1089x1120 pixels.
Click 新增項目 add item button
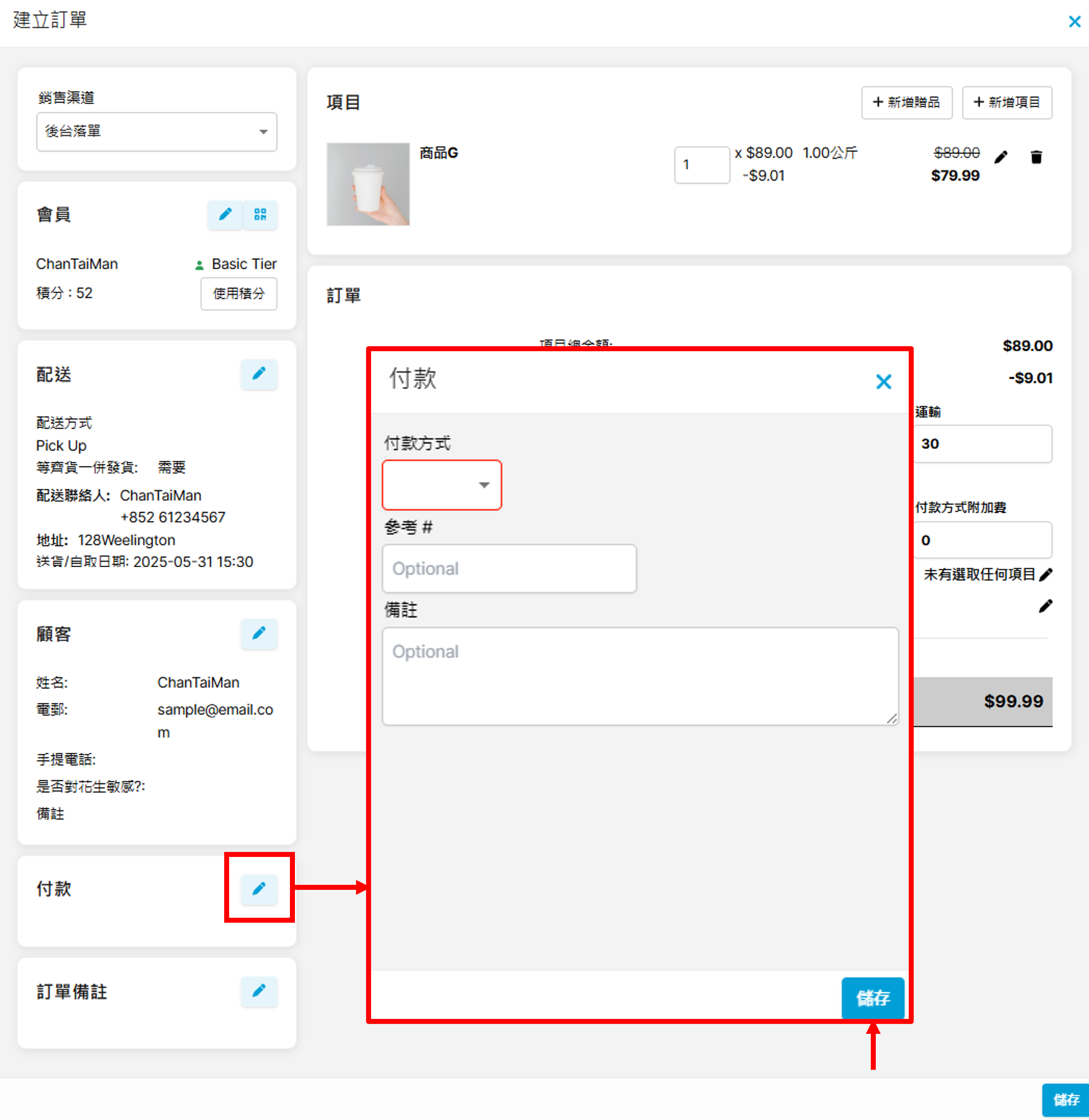(x=1006, y=103)
